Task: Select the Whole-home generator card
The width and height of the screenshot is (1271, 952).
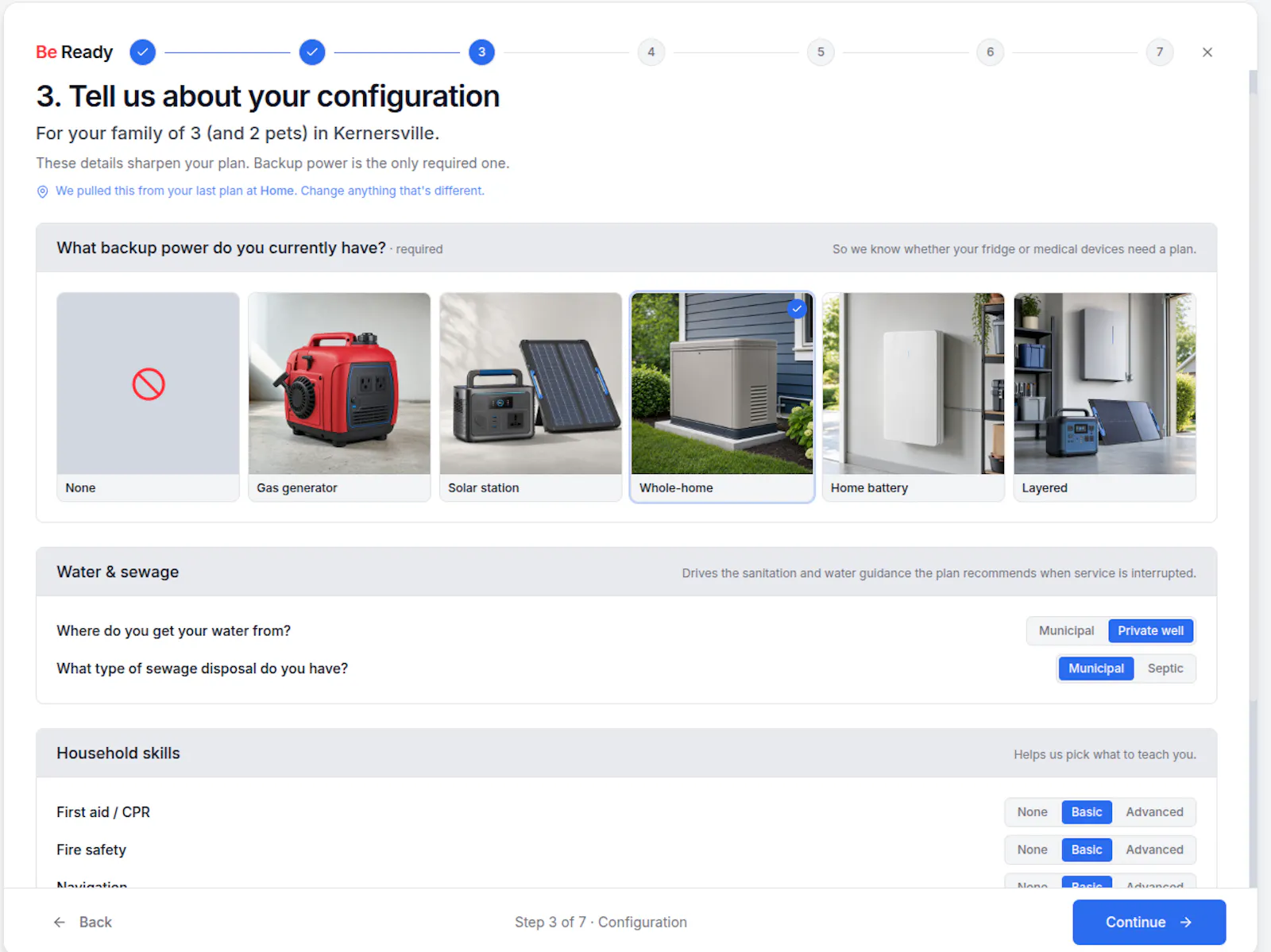Action: tap(722, 397)
